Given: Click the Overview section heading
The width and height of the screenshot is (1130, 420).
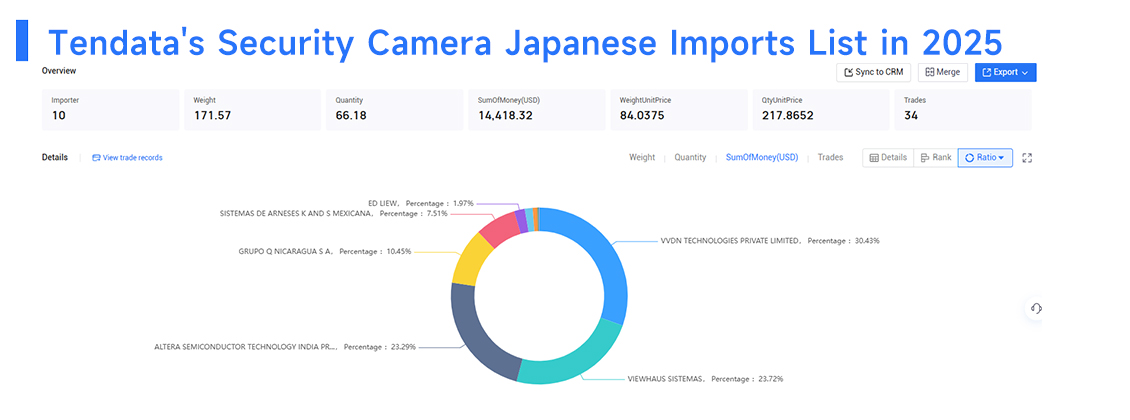Looking at the screenshot, I should point(58,71).
